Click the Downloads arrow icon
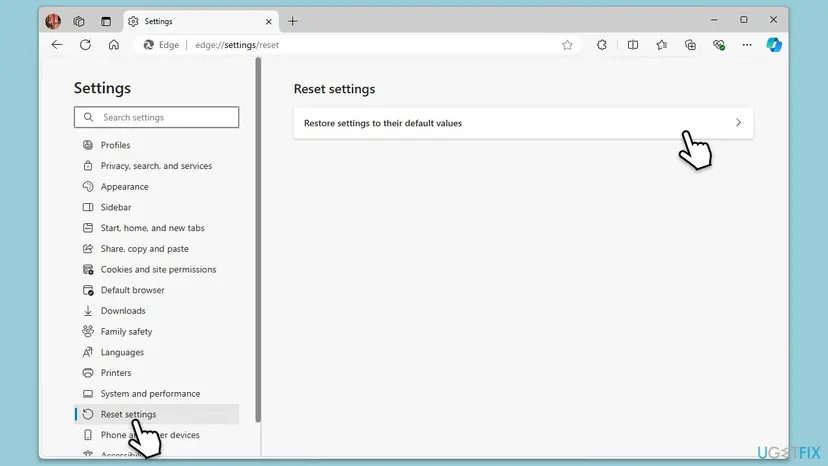 (88, 311)
